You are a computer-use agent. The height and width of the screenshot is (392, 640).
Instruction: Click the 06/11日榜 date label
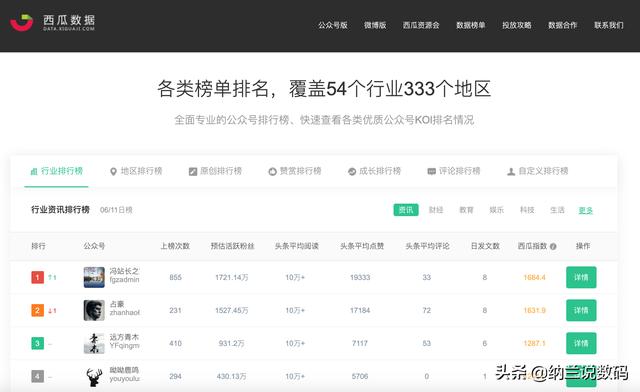click(x=116, y=210)
